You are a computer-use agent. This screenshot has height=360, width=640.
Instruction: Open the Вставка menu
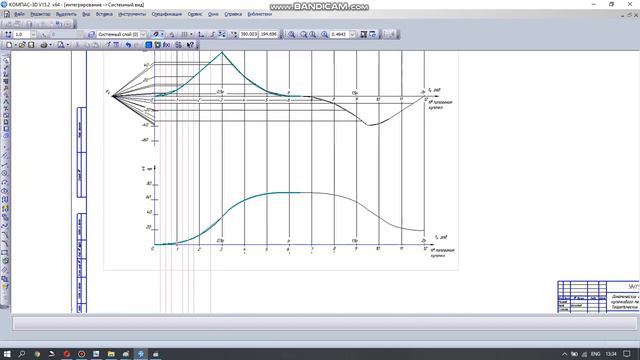pos(104,14)
